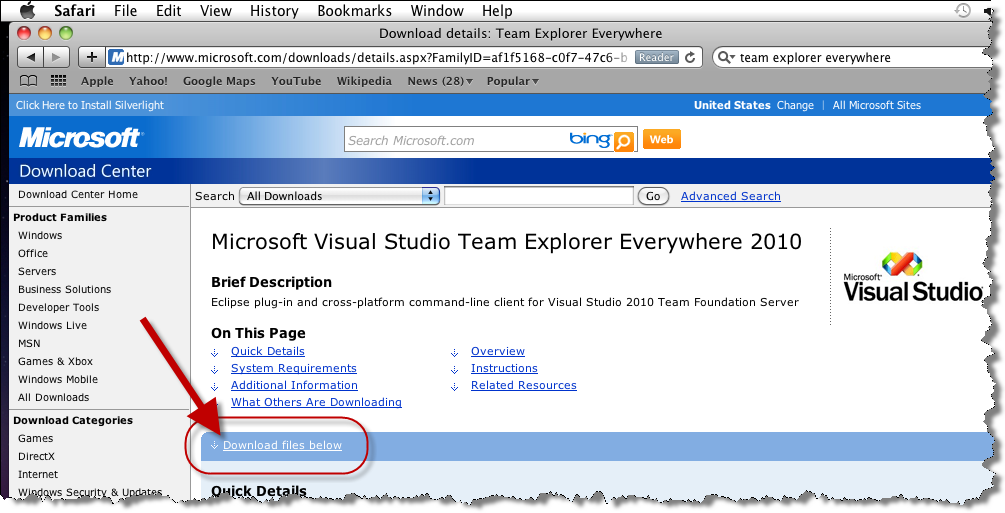Select Developer Tools in Product Families

pyautogui.click(x=58, y=307)
